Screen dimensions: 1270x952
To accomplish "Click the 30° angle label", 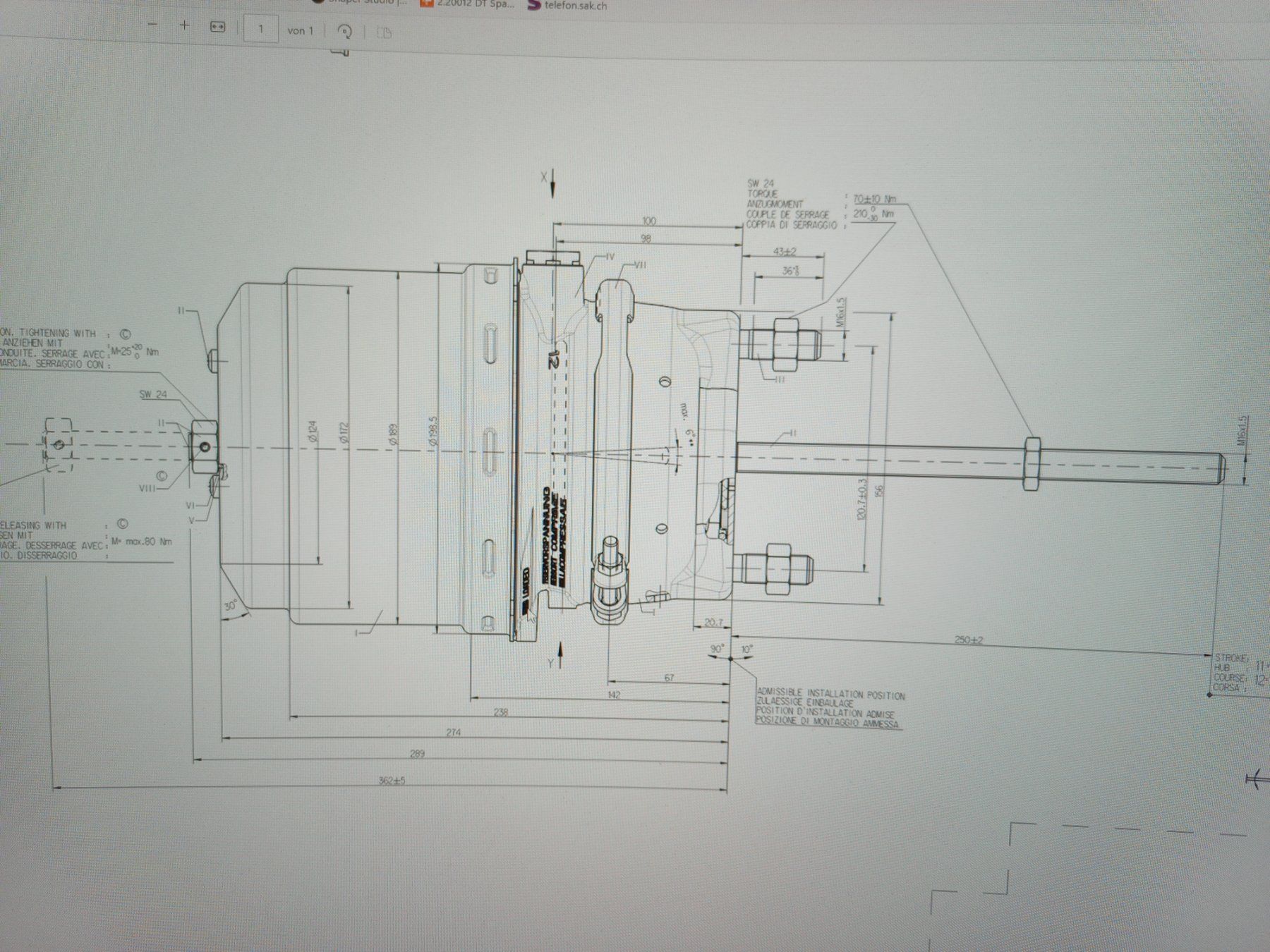I will point(231,605).
